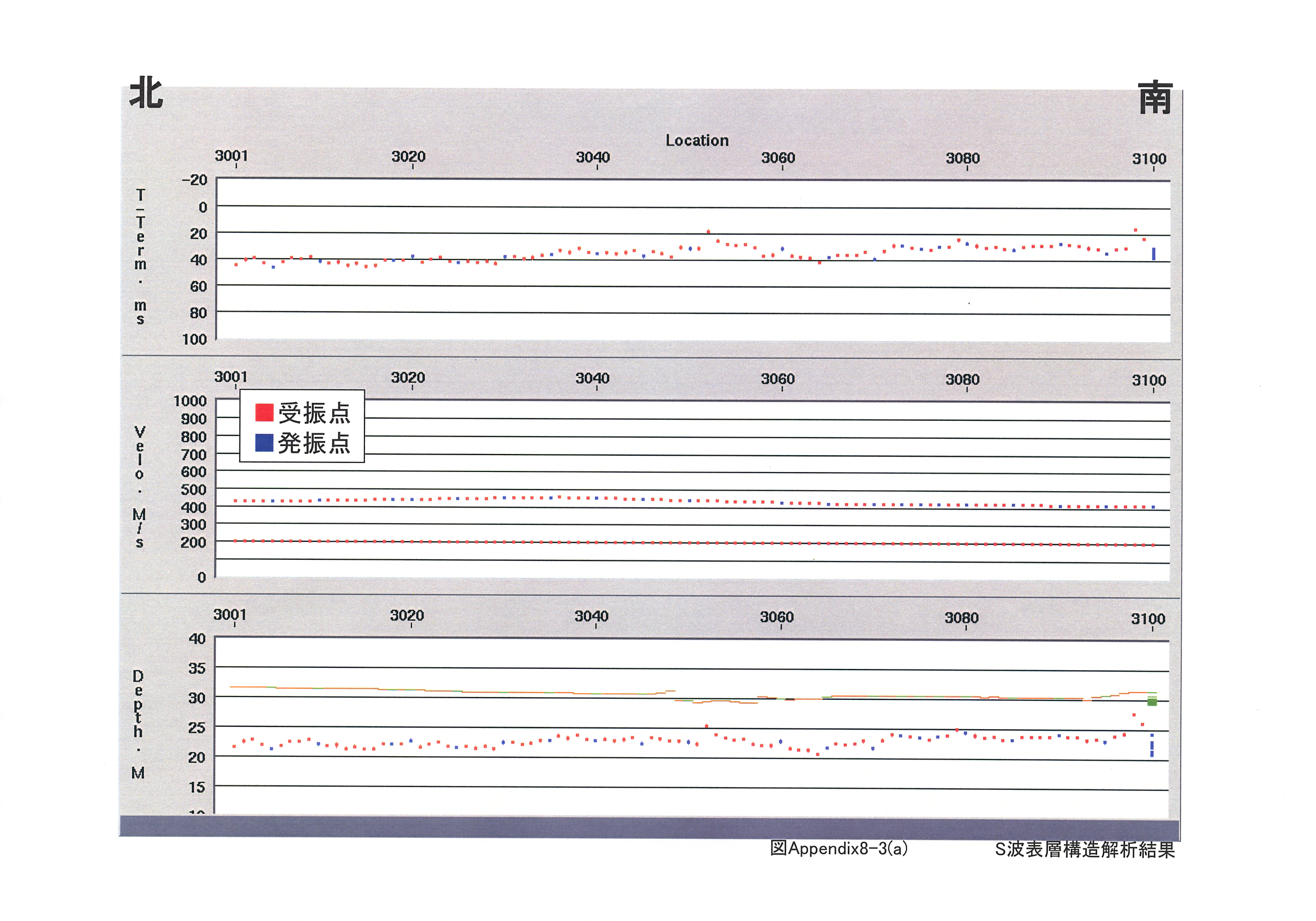Click the 500 label on velocity axis
Screen dimensions: 1316x921
point(193,489)
